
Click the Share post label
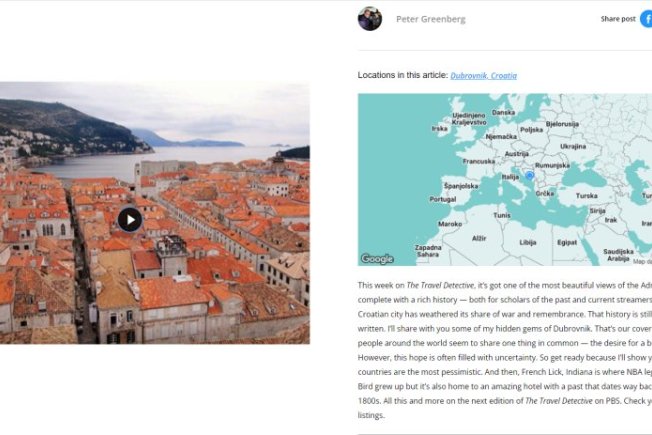tap(618, 19)
